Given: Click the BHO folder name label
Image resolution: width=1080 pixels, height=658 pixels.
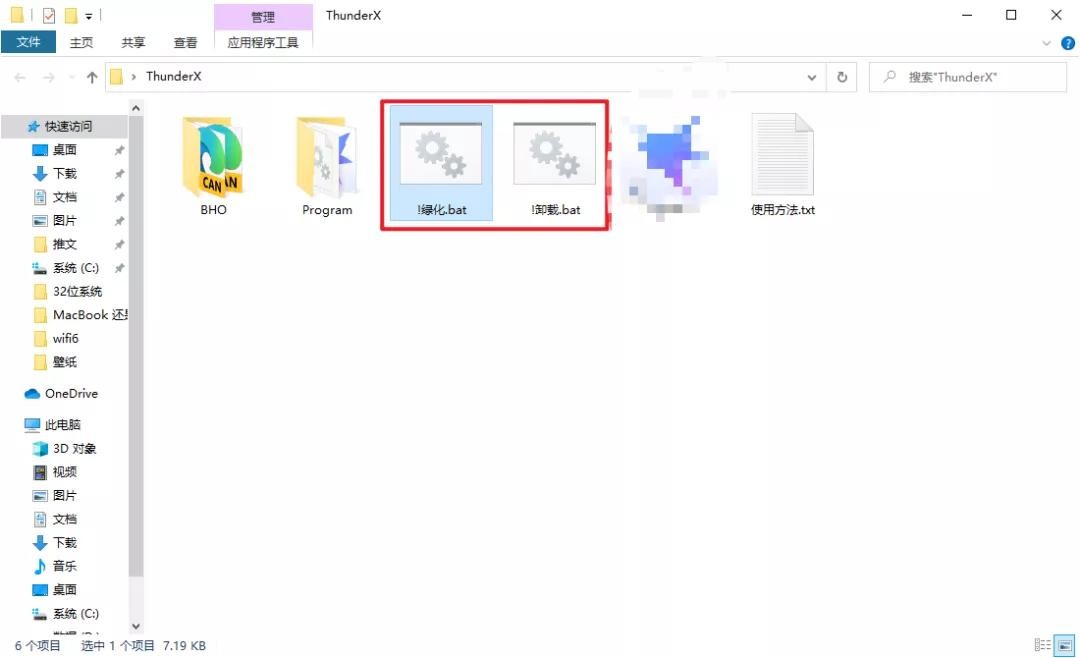Looking at the screenshot, I should pos(214,209).
